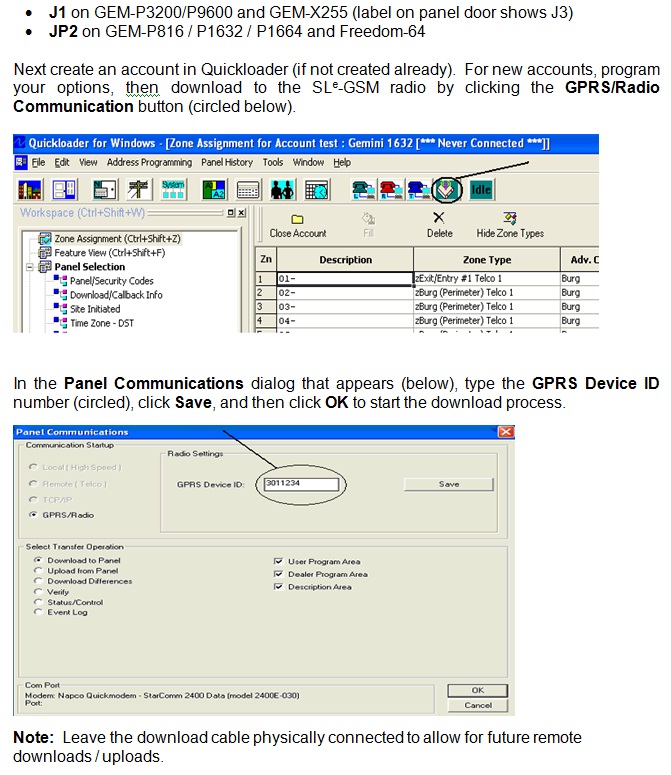
Task: Open the Address Programming menu
Action: (149, 162)
